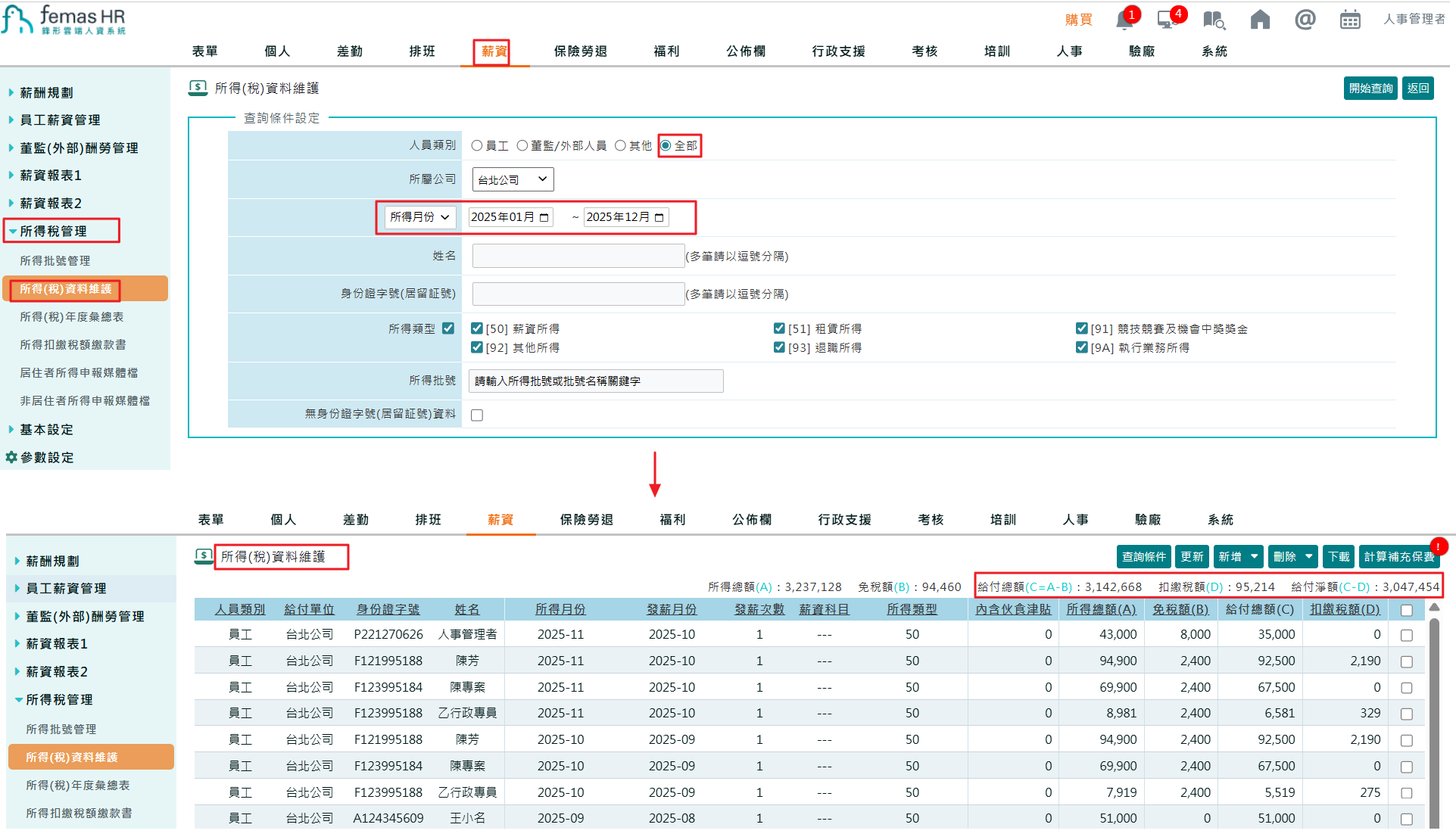Open the 所屬公司 dropdown showing 台北公司

coord(513,179)
